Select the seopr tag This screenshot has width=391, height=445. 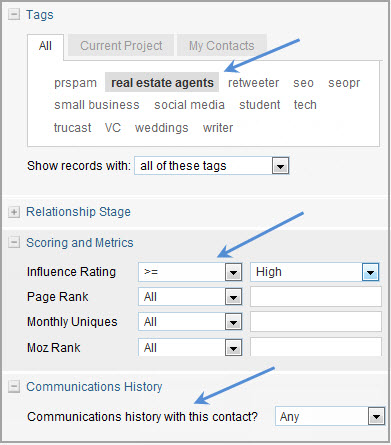tap(344, 83)
